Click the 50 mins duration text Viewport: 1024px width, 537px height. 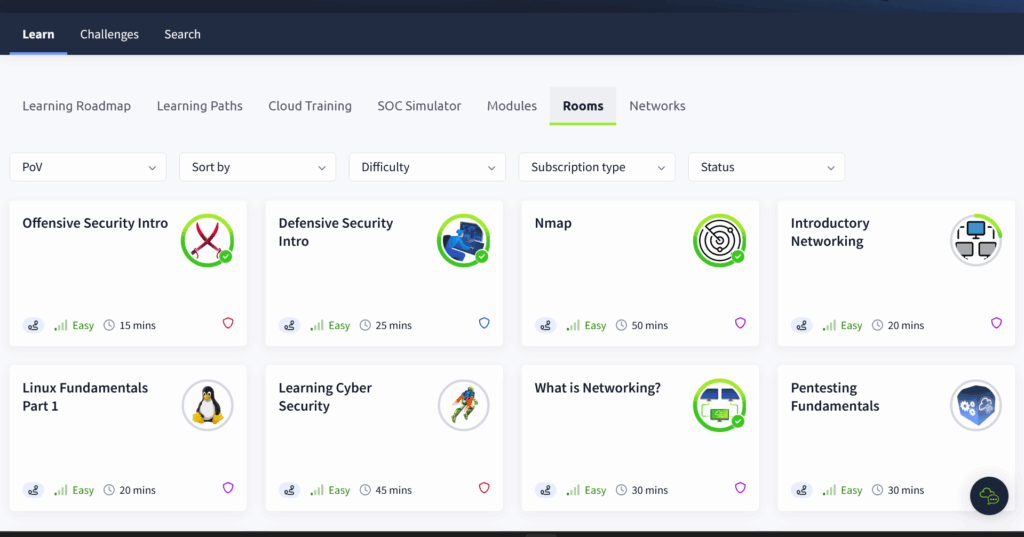click(x=649, y=325)
